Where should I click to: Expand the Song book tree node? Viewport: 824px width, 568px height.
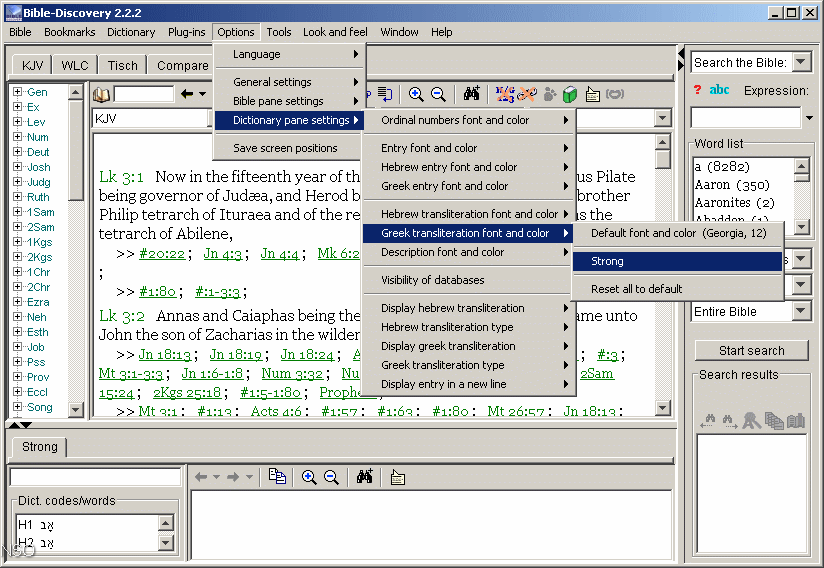17,406
